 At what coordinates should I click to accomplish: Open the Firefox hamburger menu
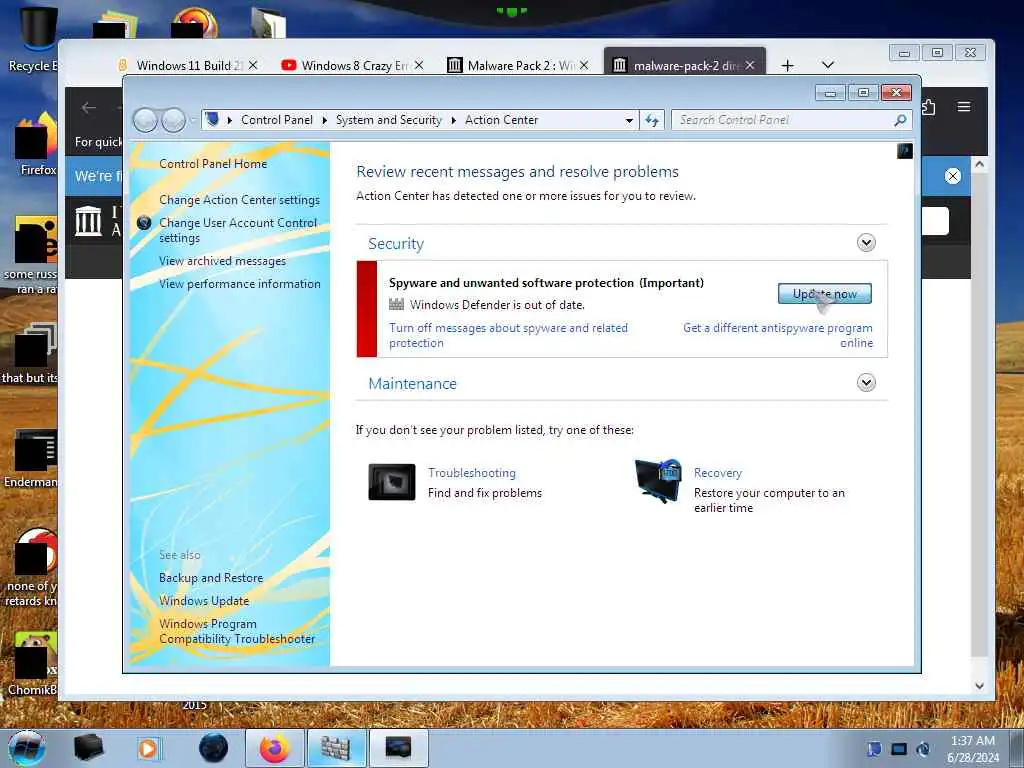(x=964, y=107)
